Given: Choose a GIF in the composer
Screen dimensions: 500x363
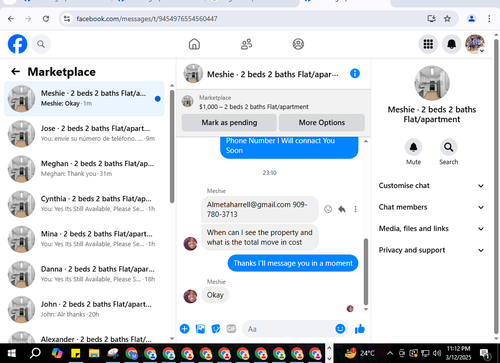Looking at the screenshot, I should 231,329.
